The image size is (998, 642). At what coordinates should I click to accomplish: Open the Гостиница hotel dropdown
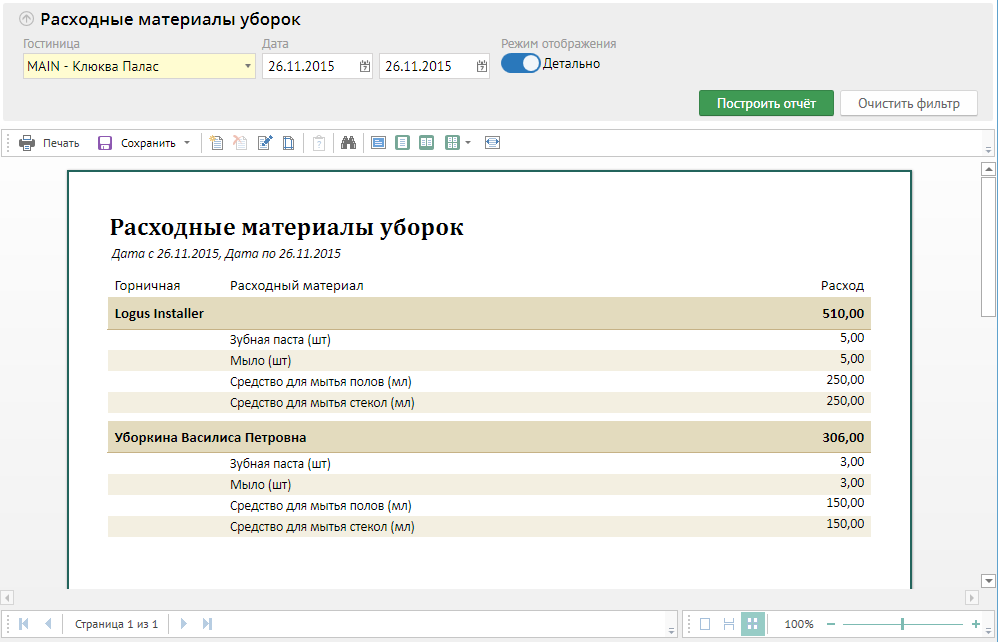pos(247,67)
